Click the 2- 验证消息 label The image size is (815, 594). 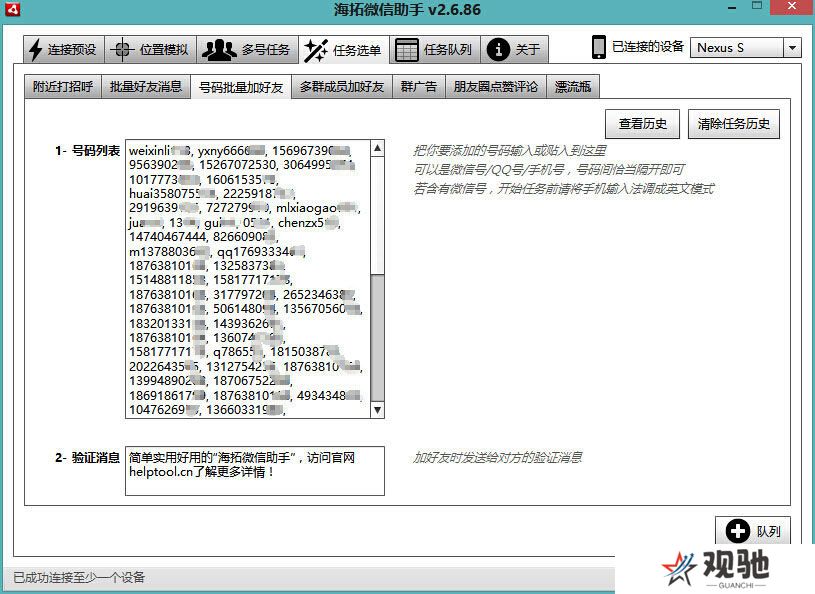point(87,457)
